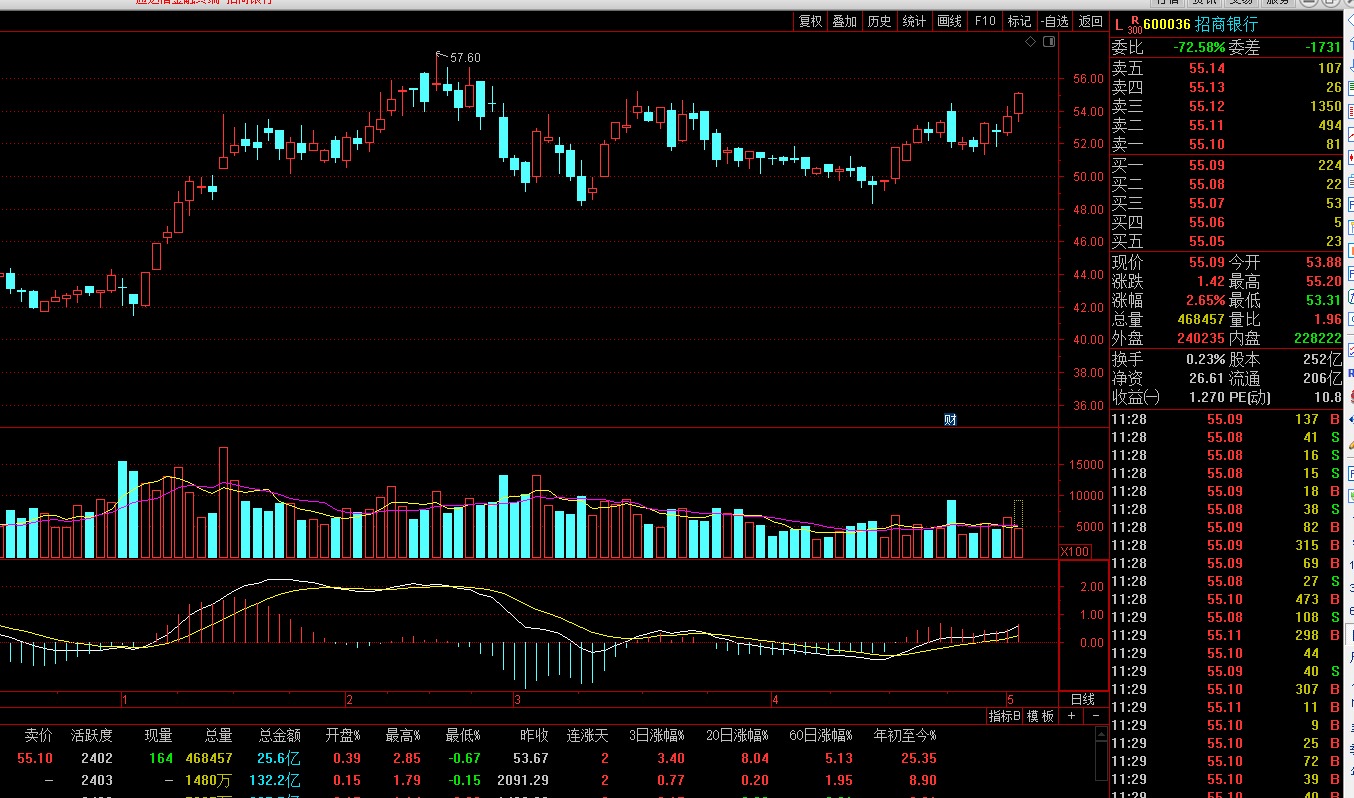Image resolution: width=1354 pixels, height=798 pixels.
Task: Select the 买一 bid row at 55.09
Action: pyautogui.click(x=1227, y=165)
